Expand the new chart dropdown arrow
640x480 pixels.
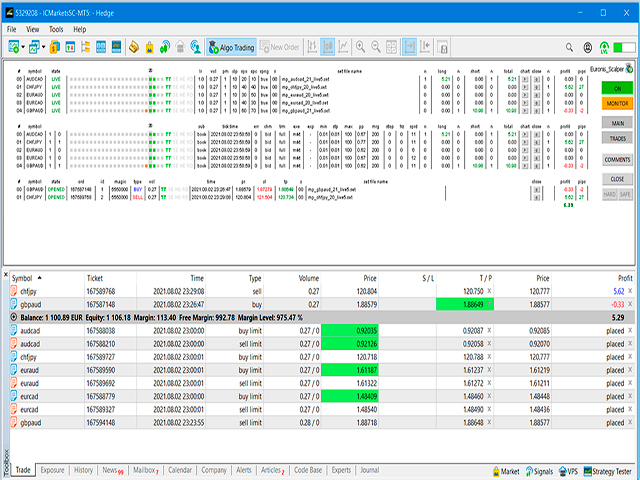23,47
